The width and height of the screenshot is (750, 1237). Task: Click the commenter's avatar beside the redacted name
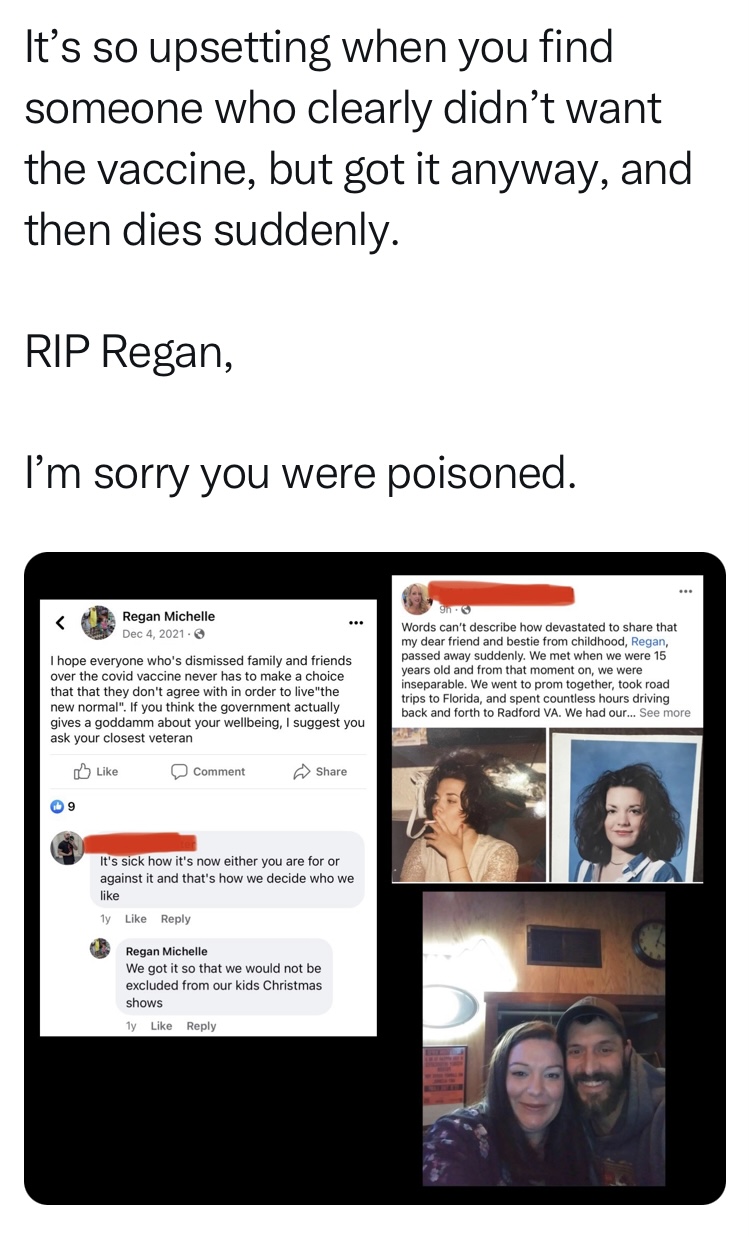pyautogui.click(x=66, y=848)
